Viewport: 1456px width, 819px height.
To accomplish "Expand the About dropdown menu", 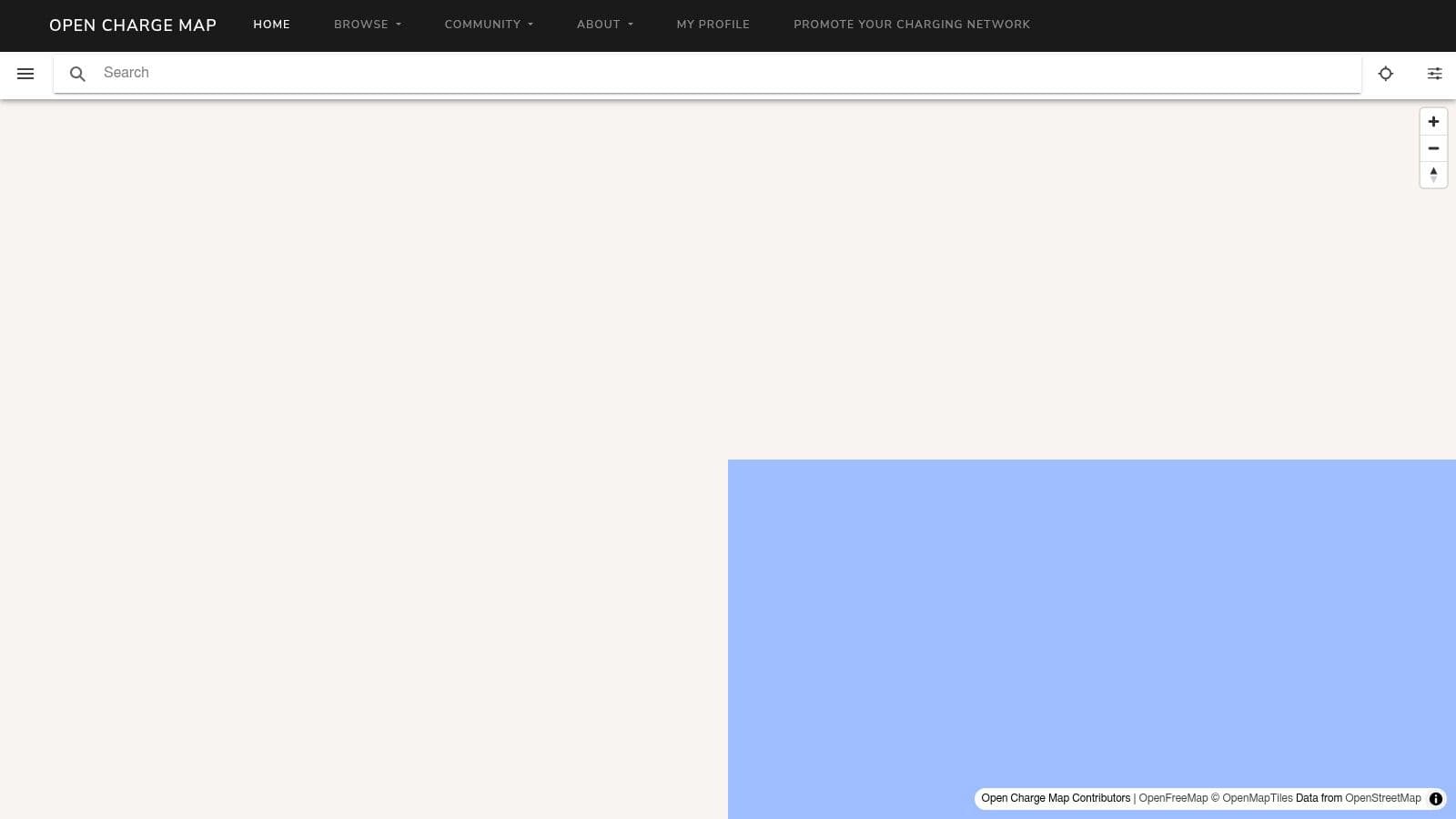I will click(x=605, y=25).
